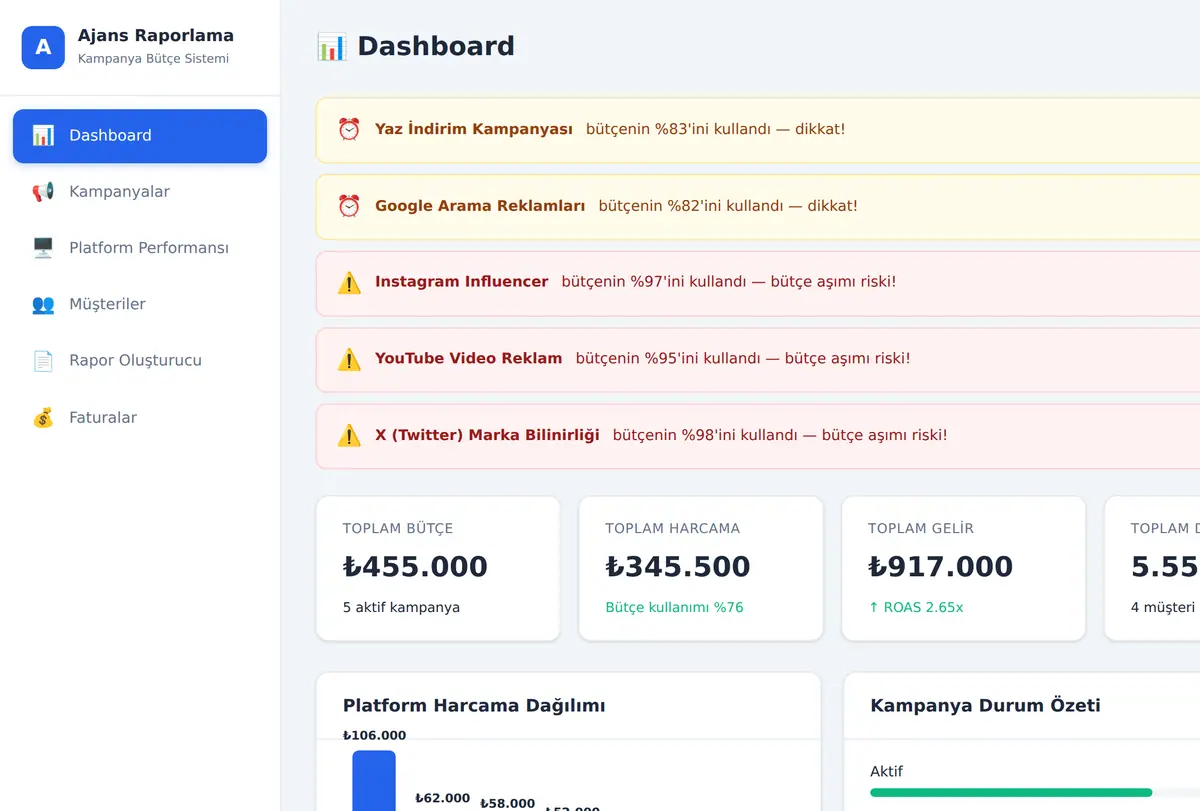Click the warning icon on X (Twitter) alert
This screenshot has width=1200, height=811.
(x=349, y=435)
